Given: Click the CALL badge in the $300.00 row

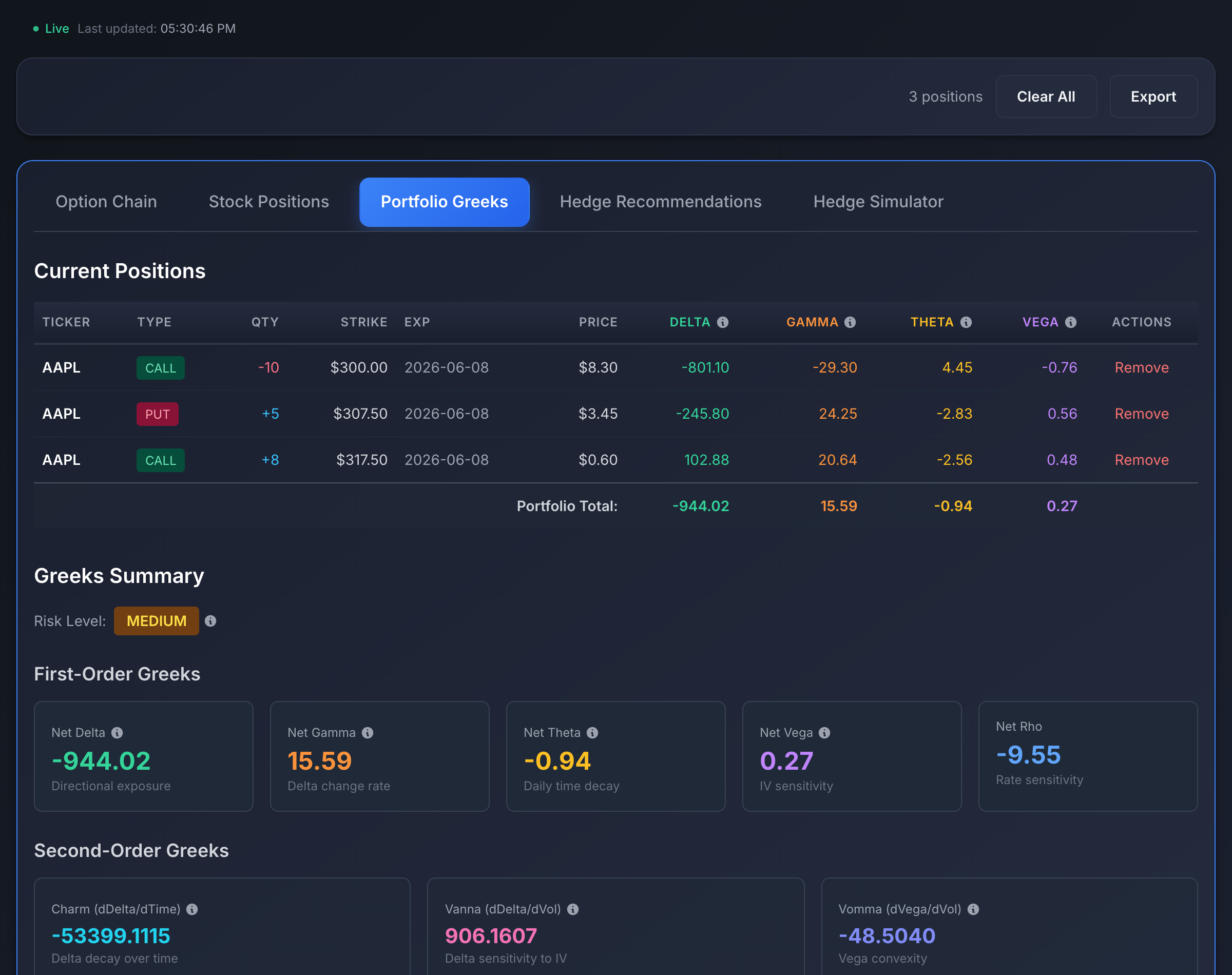Looking at the screenshot, I should (x=161, y=368).
